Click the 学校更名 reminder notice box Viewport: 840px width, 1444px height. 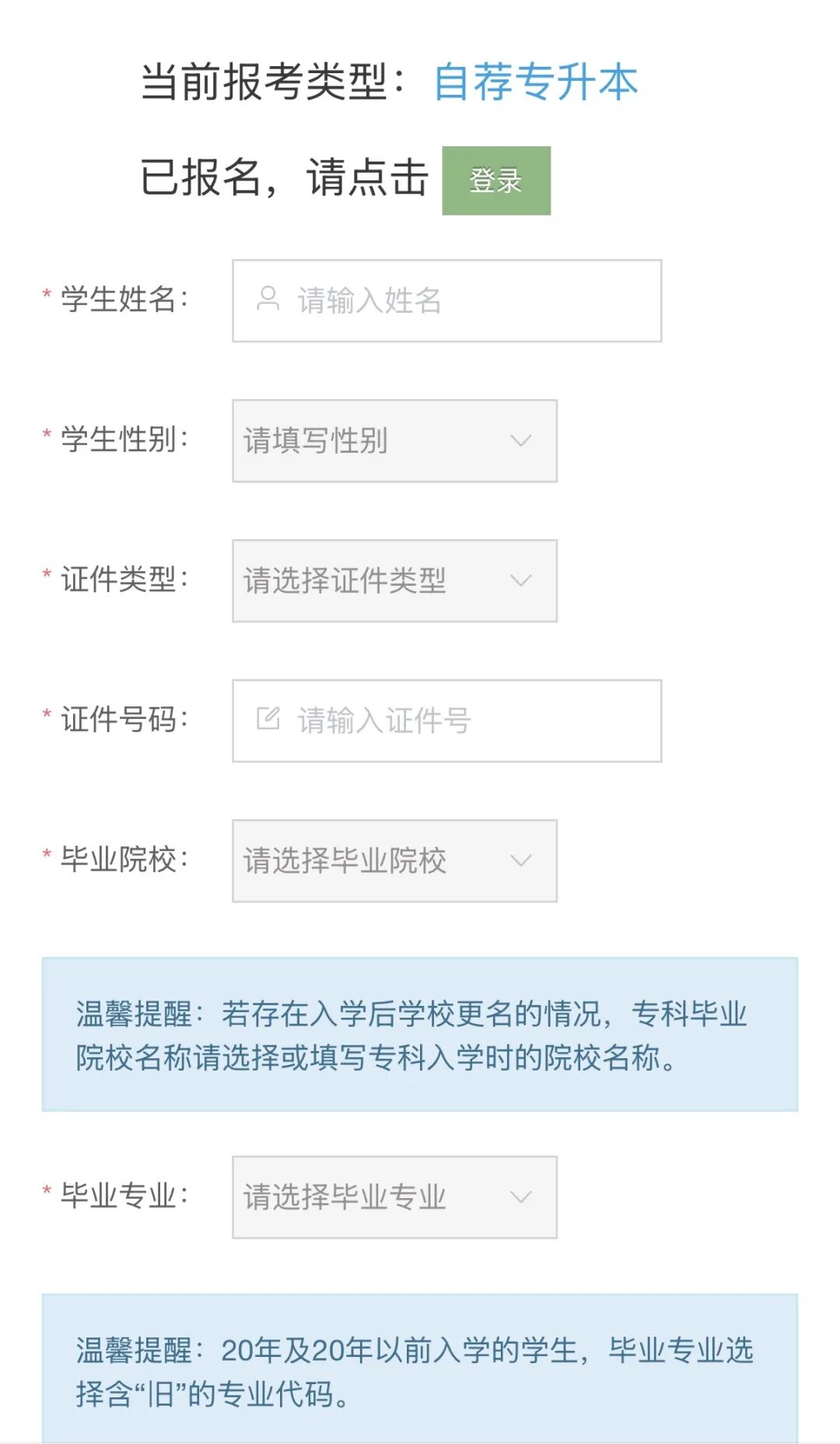(x=420, y=1035)
